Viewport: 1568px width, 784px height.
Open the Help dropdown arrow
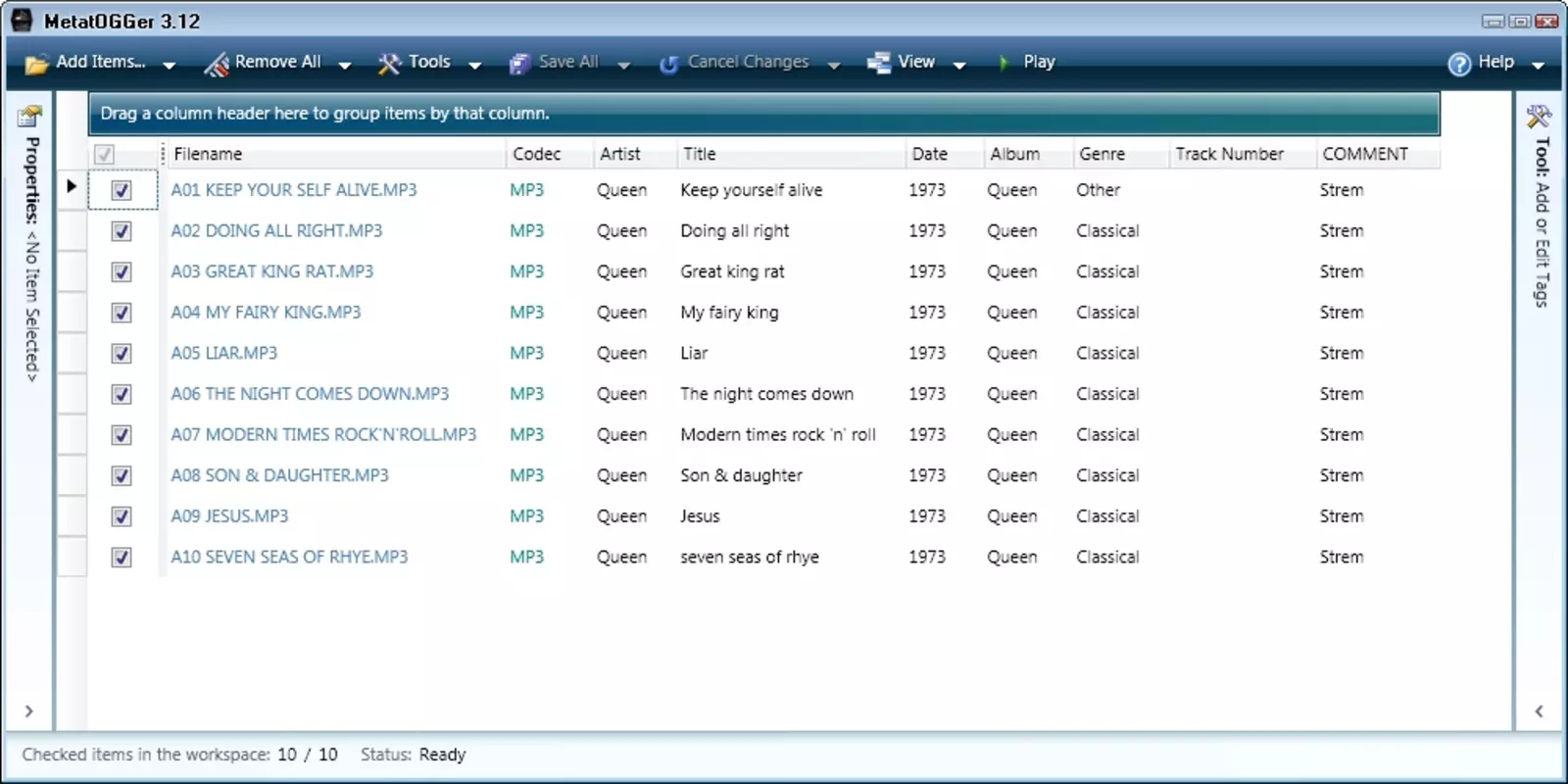point(1538,66)
